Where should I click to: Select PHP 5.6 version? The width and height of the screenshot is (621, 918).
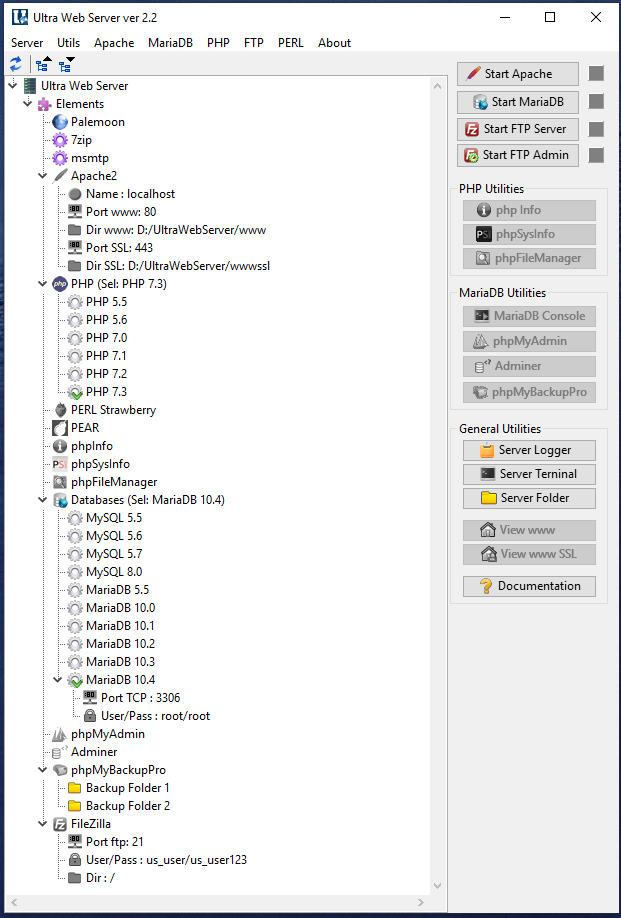(x=106, y=320)
